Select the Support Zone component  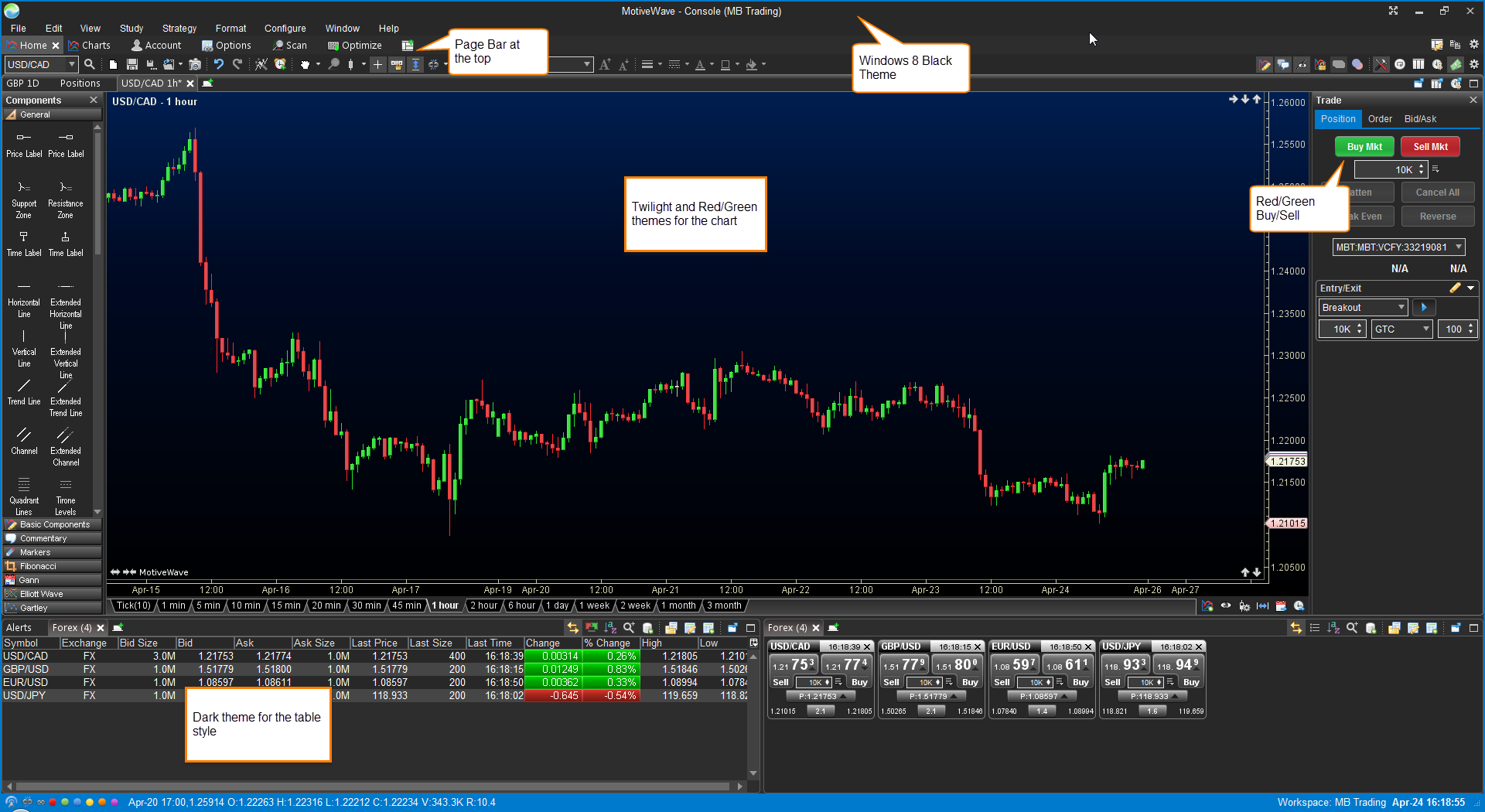(x=24, y=200)
